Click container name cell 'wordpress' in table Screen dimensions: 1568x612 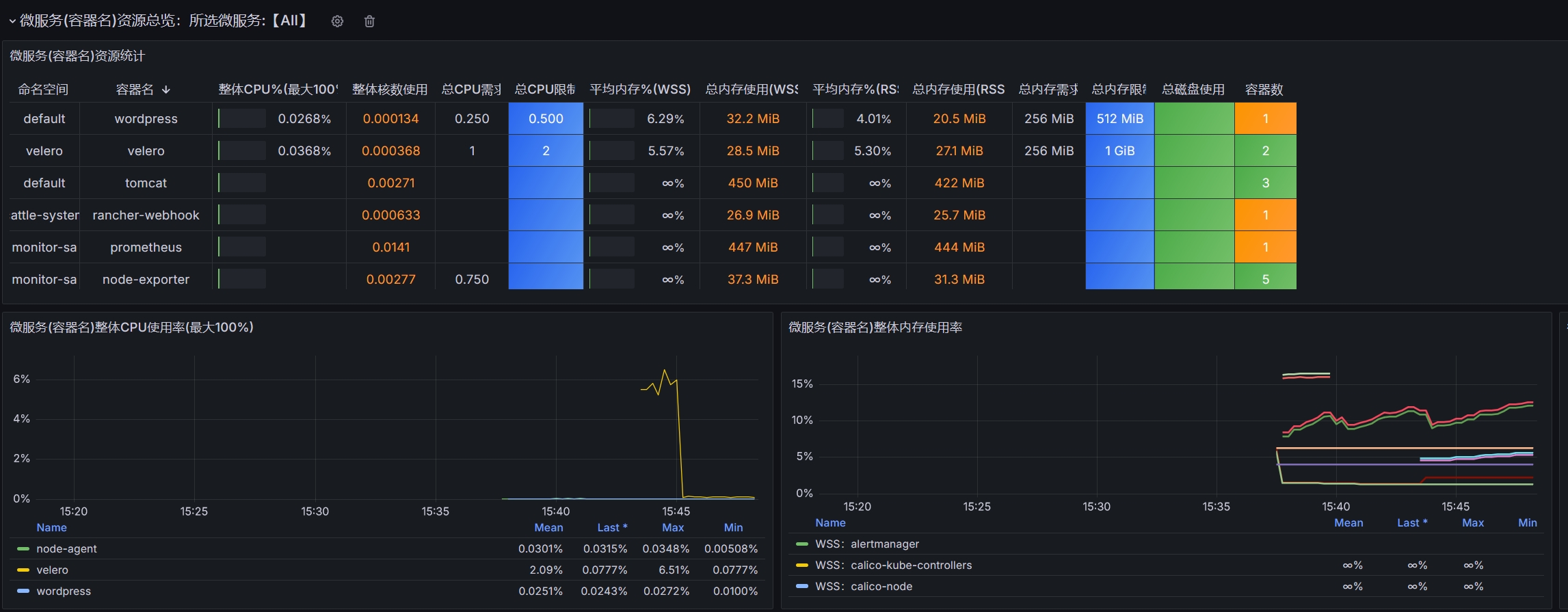tap(146, 118)
